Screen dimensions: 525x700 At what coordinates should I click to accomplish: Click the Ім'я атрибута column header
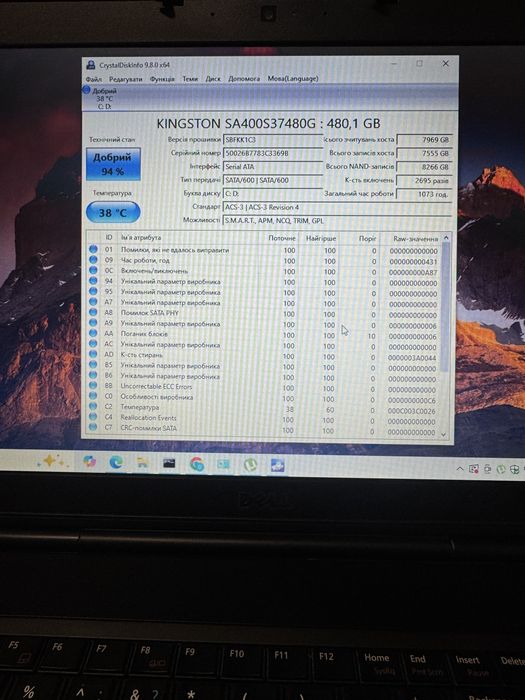[x=141, y=238]
